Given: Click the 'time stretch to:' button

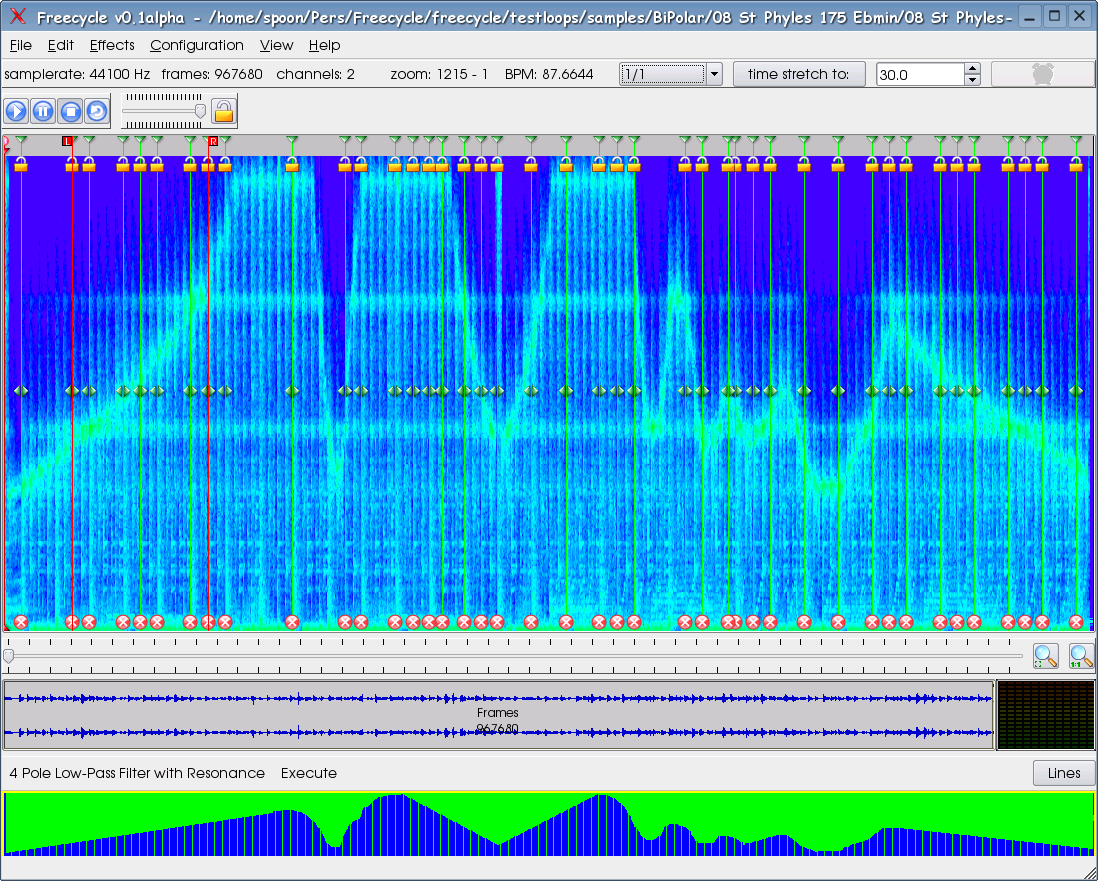Looking at the screenshot, I should (x=798, y=74).
